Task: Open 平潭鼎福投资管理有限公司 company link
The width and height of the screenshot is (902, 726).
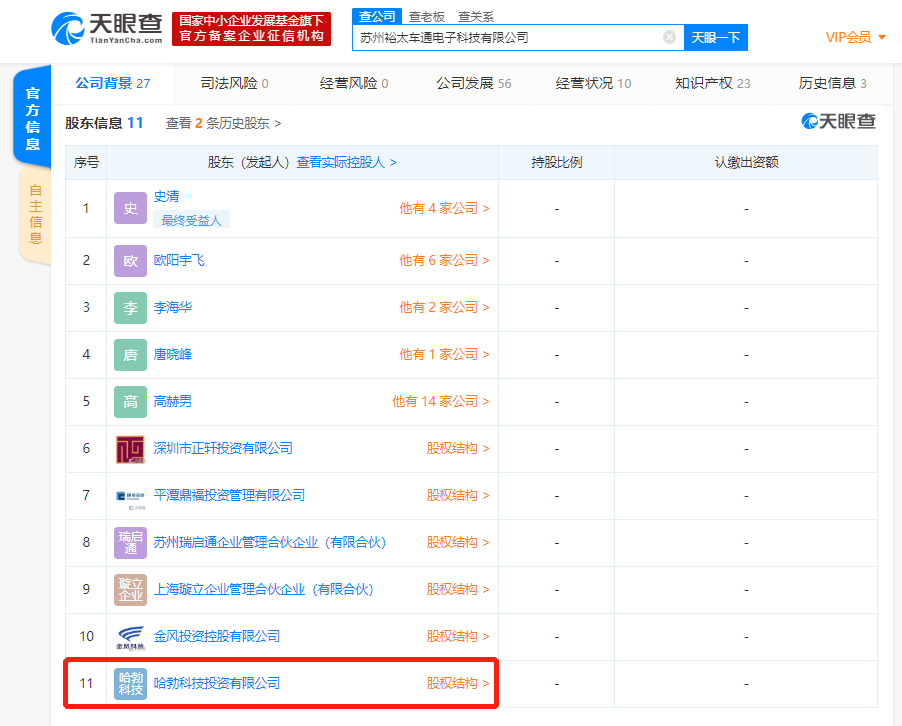Action: tap(229, 496)
